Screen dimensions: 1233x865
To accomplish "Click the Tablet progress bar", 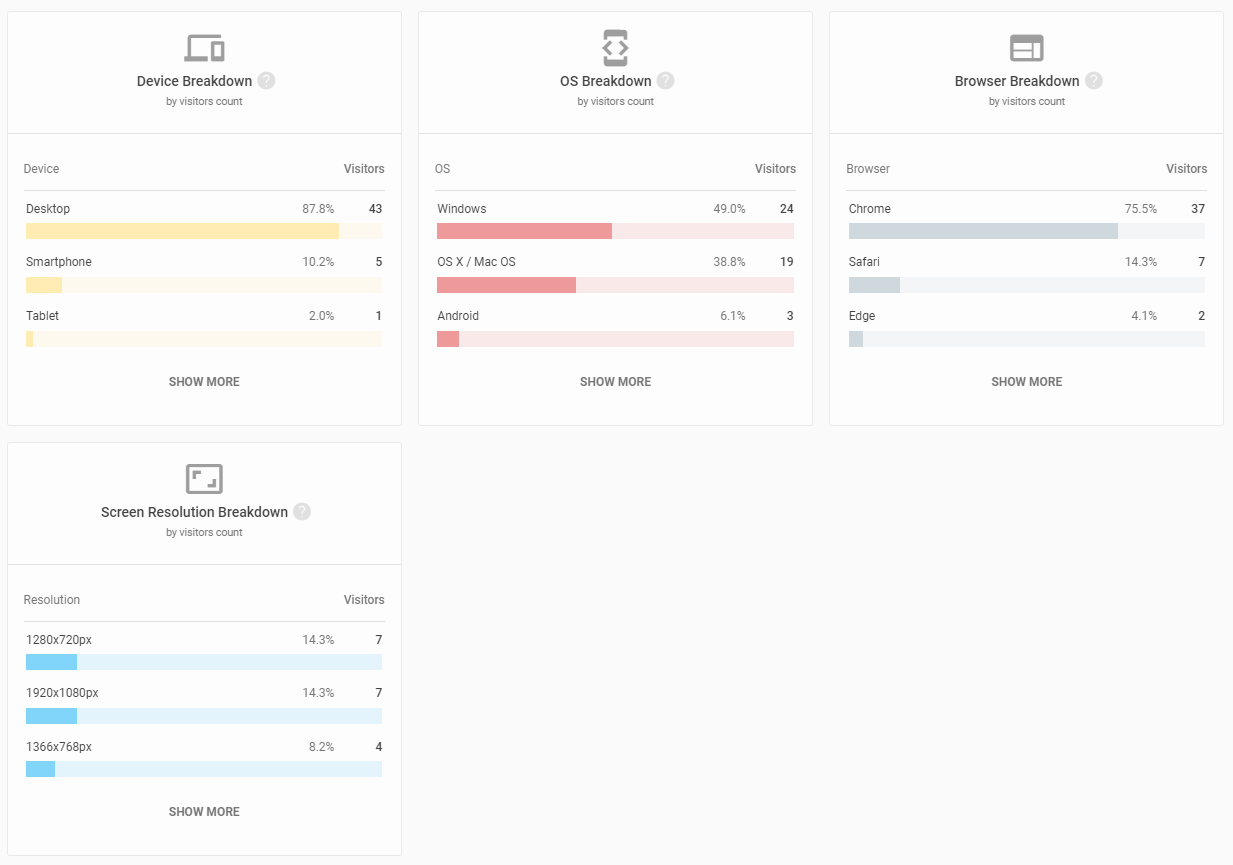I will point(204,339).
